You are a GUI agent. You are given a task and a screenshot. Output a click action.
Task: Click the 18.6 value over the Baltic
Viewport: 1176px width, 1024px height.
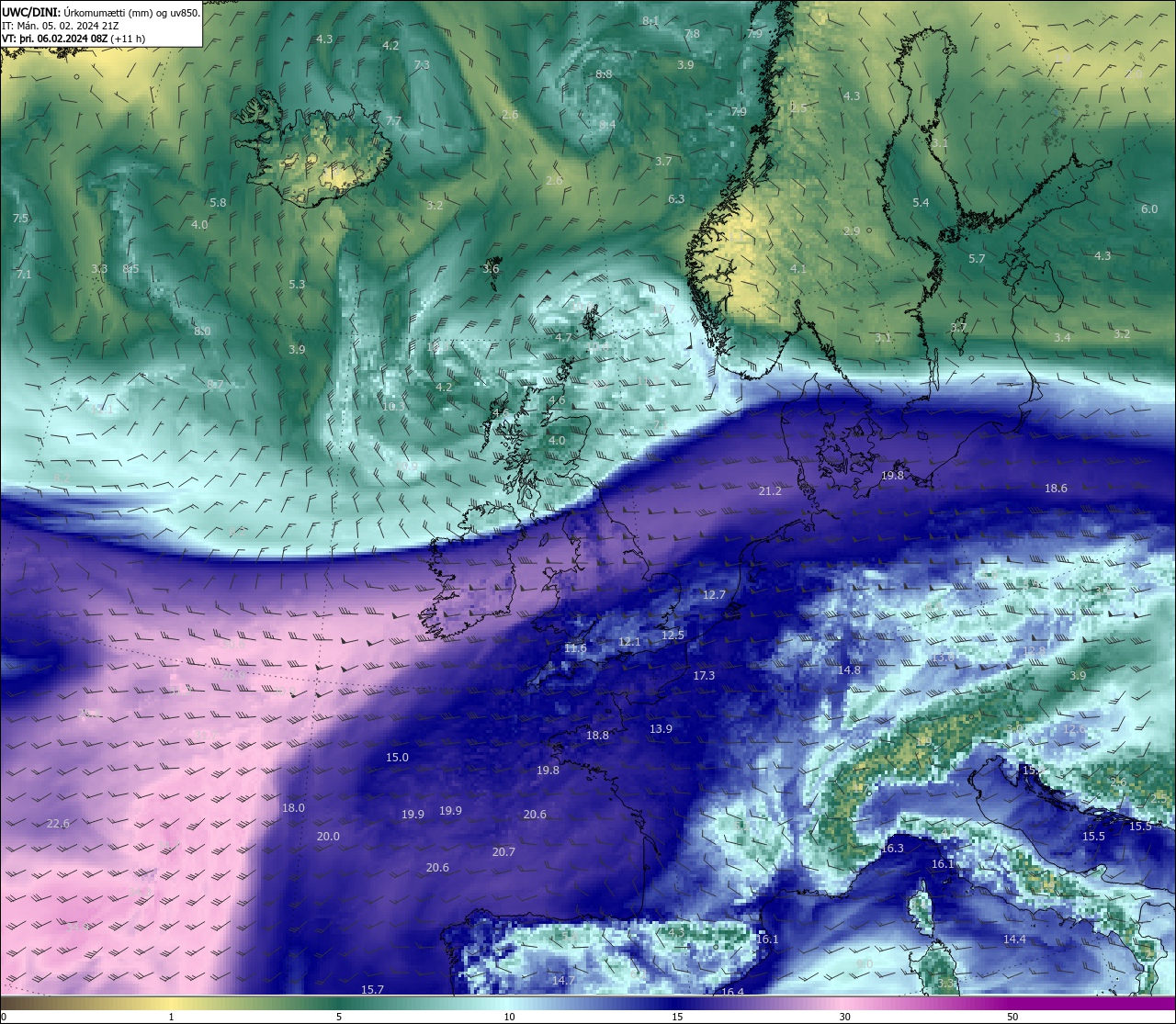[x=1056, y=489]
